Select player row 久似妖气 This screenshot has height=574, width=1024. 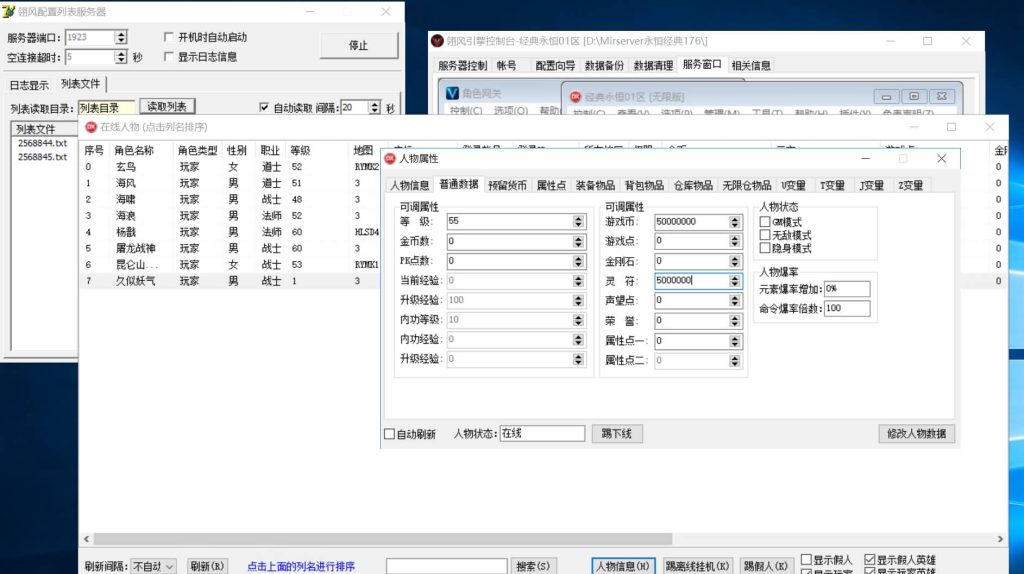tap(229, 281)
